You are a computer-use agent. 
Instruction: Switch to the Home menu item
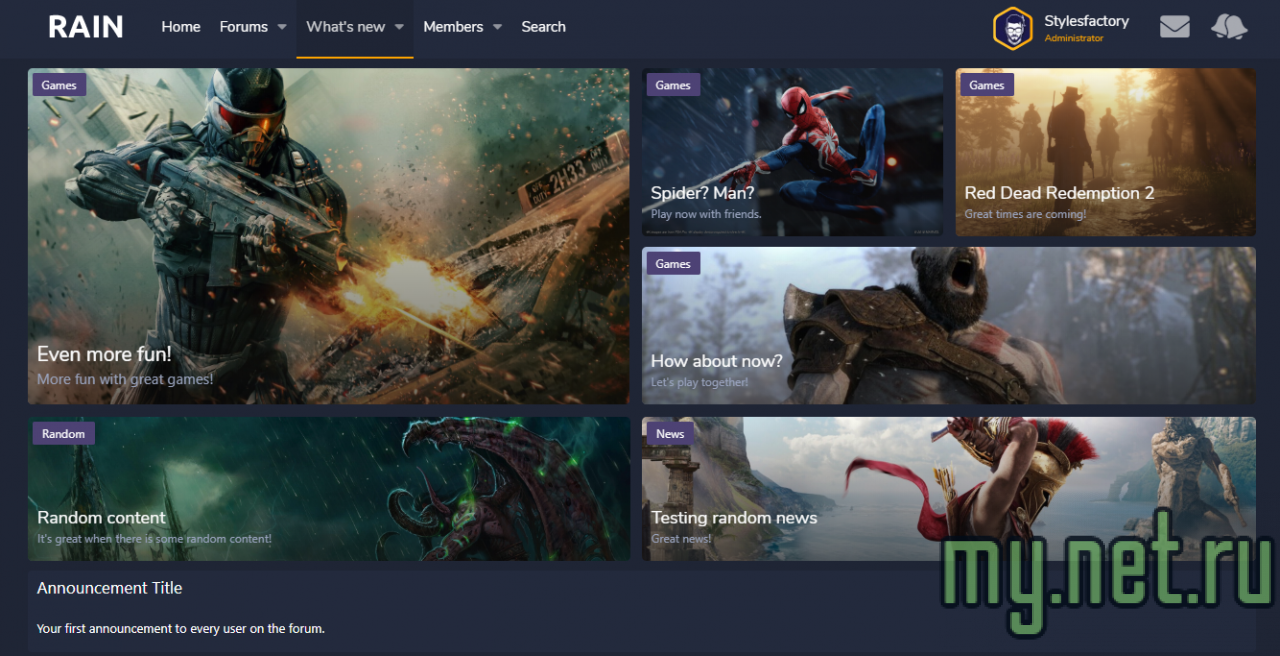click(x=180, y=27)
